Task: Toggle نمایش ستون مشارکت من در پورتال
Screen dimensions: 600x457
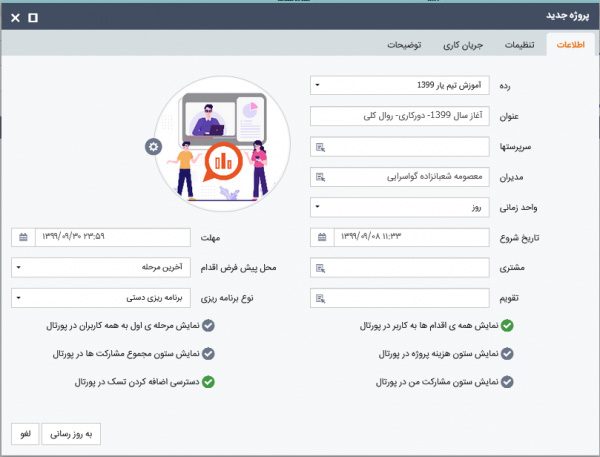Action: tap(507, 382)
